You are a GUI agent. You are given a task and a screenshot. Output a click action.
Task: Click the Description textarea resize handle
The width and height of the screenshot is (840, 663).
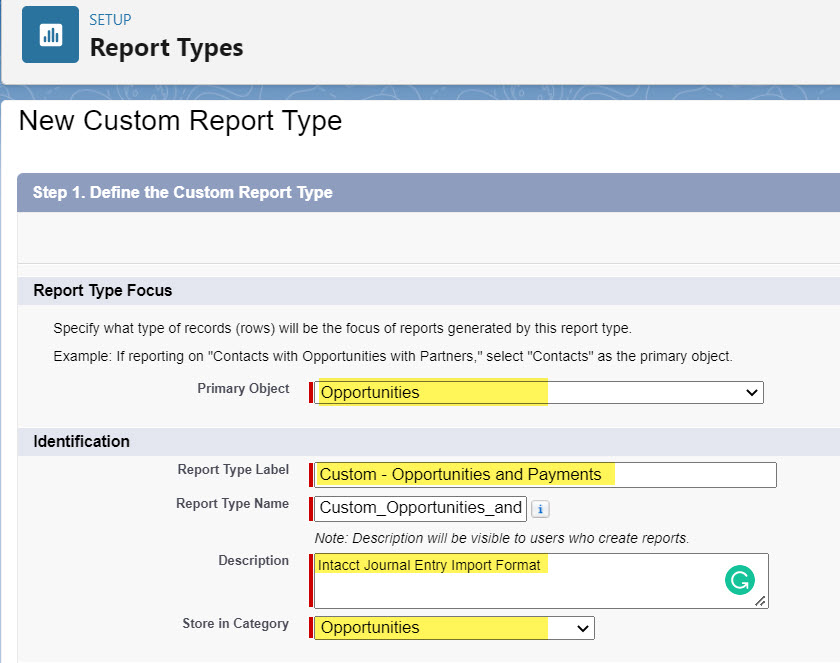click(x=761, y=601)
